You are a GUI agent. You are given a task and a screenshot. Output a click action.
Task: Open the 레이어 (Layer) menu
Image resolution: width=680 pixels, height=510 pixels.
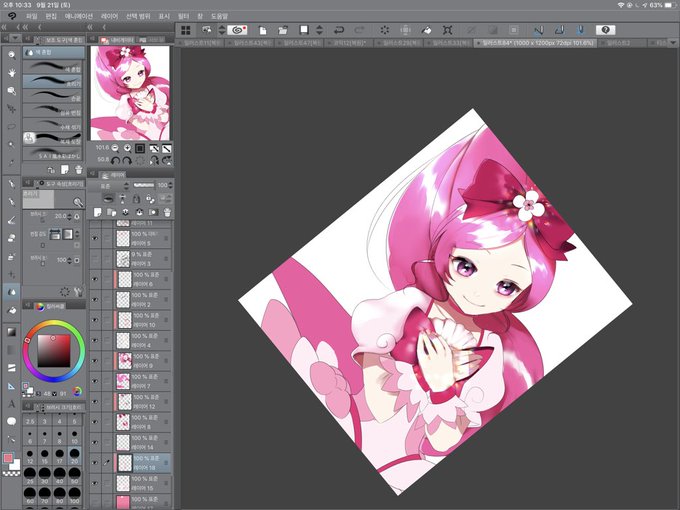pos(109,16)
